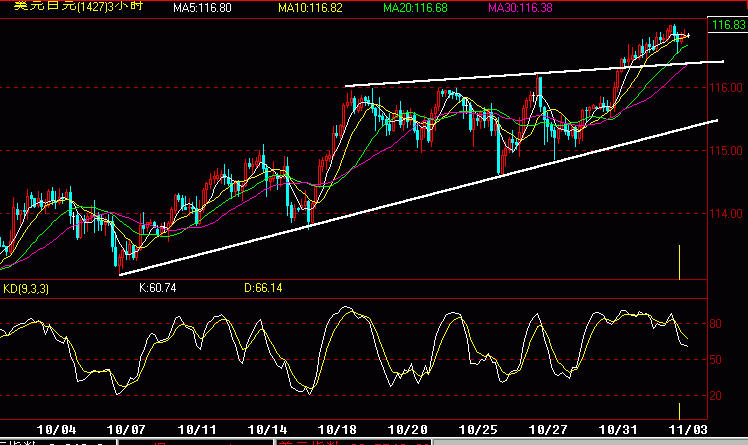Image resolution: width=748 pixels, height=445 pixels.
Task: Click the 10/11 date label
Action: tap(197, 430)
